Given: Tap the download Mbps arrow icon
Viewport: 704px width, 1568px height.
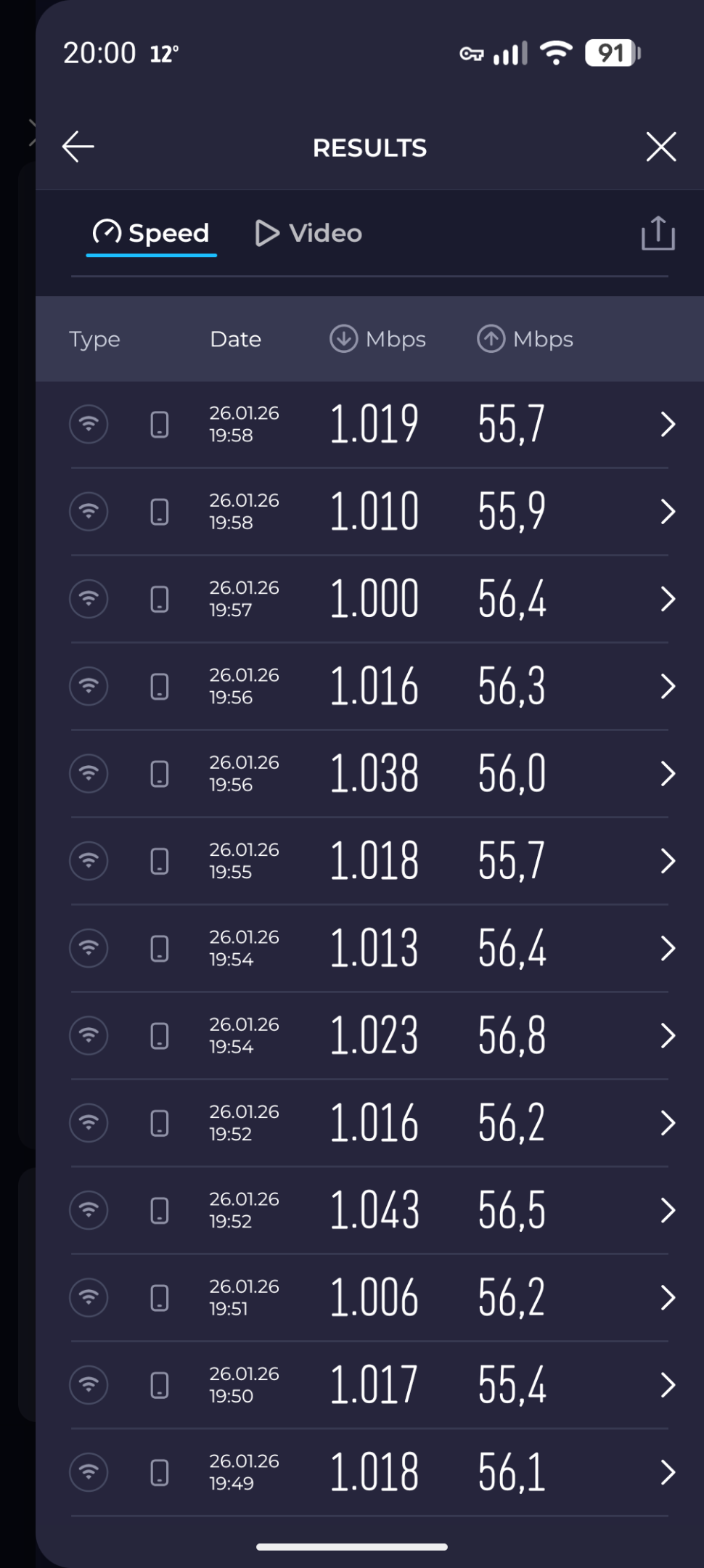Looking at the screenshot, I should [x=344, y=339].
